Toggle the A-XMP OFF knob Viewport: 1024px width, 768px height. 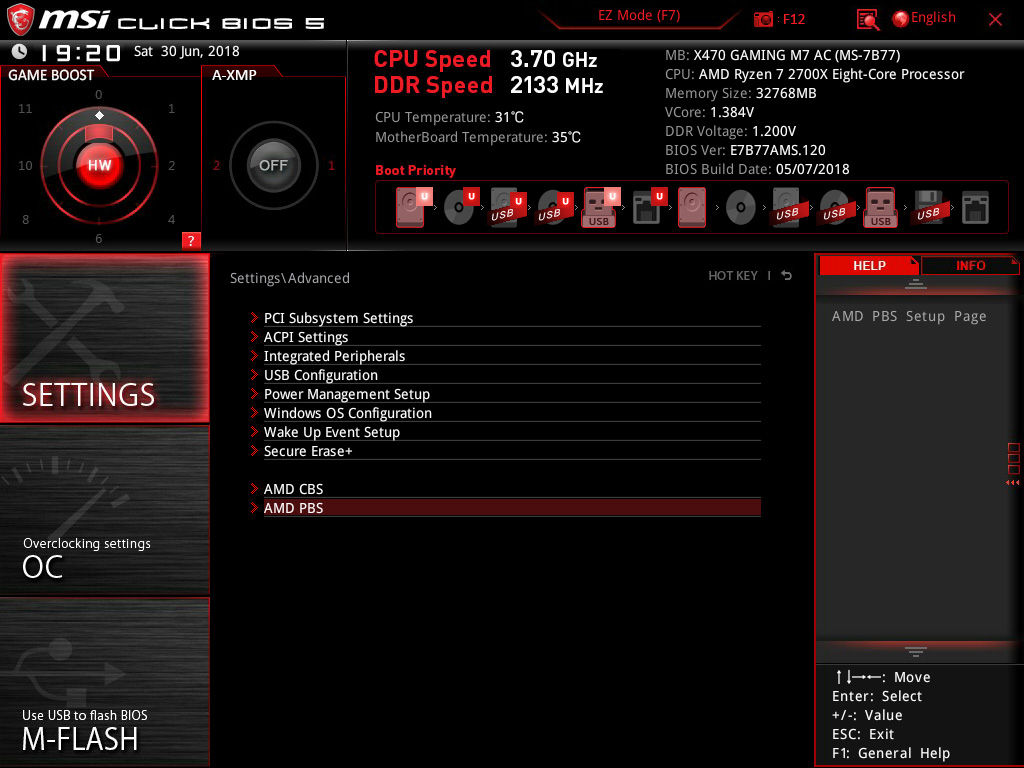coord(273,165)
